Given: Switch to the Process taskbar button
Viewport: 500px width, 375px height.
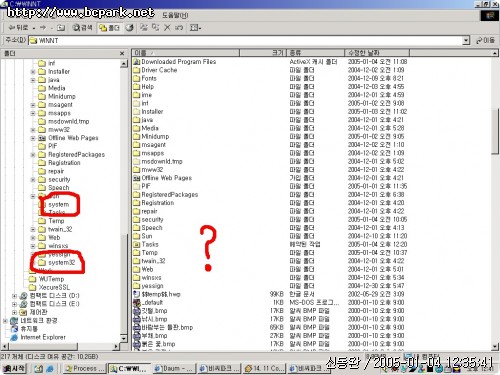Looking at the screenshot, I should [x=85, y=368].
